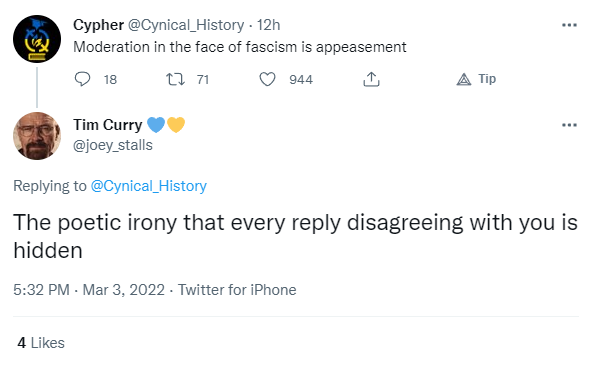Screen dimensions: 593x369
Task: Open the Cypher display name
Action: tap(98, 25)
